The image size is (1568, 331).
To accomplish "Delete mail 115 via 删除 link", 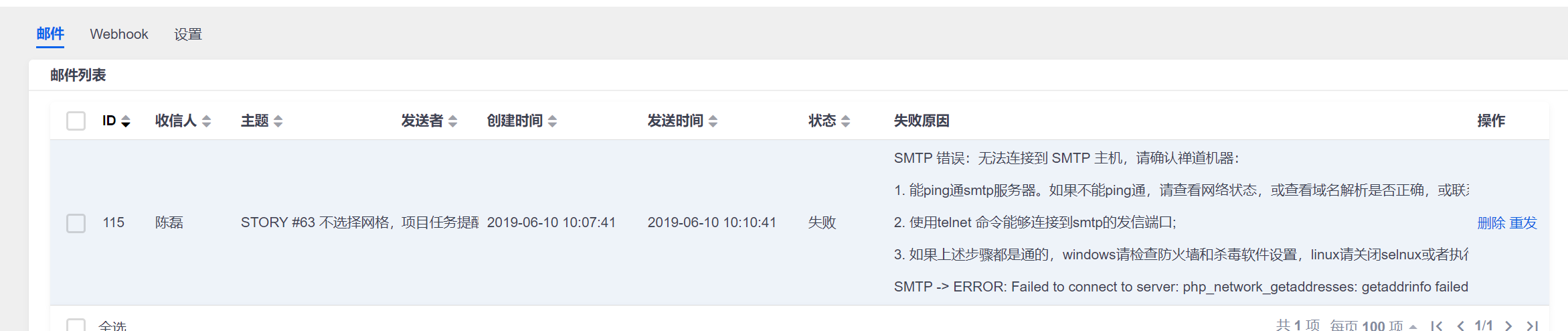I will point(1490,223).
